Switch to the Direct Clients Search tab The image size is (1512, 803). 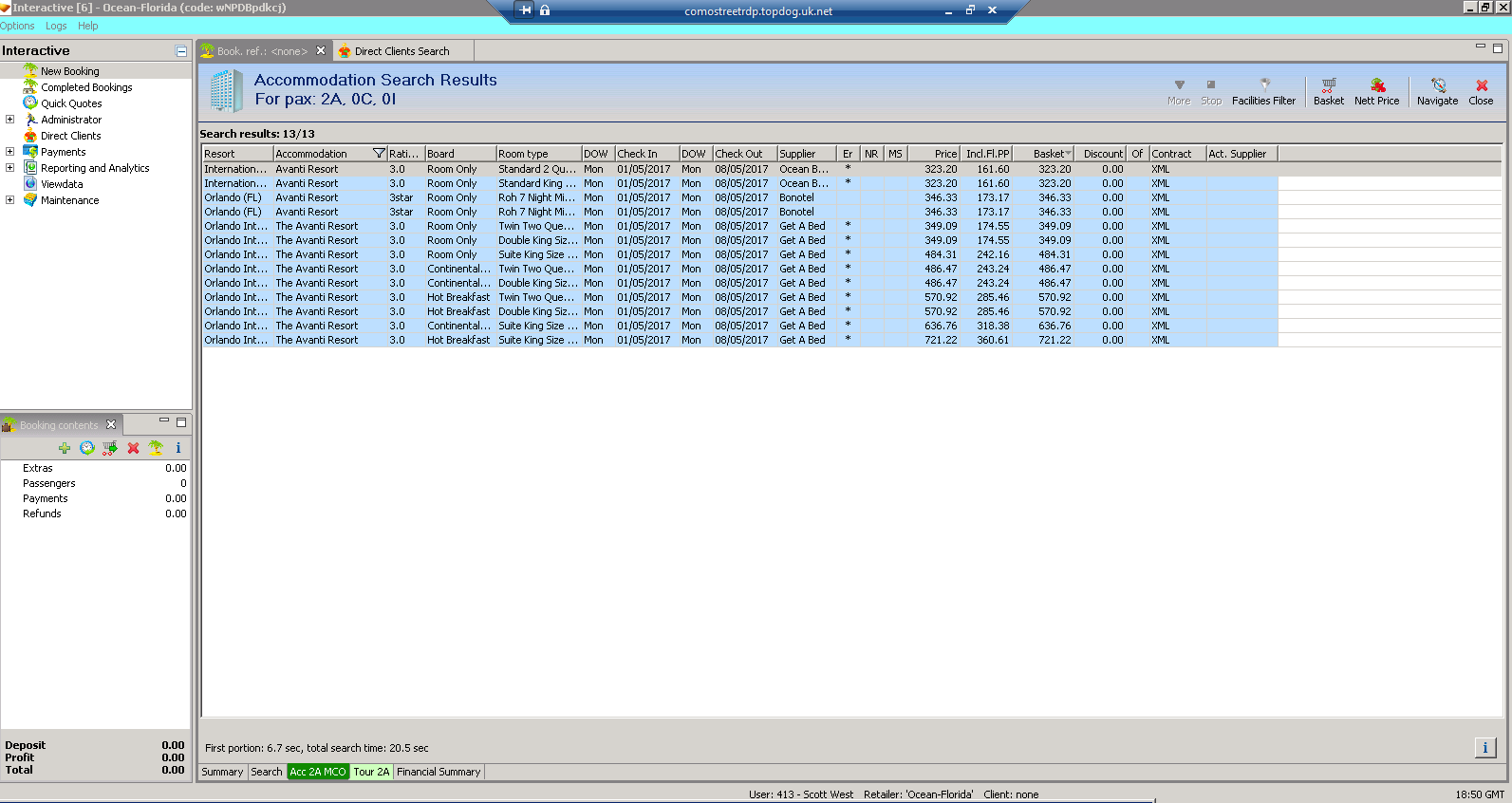point(401,51)
